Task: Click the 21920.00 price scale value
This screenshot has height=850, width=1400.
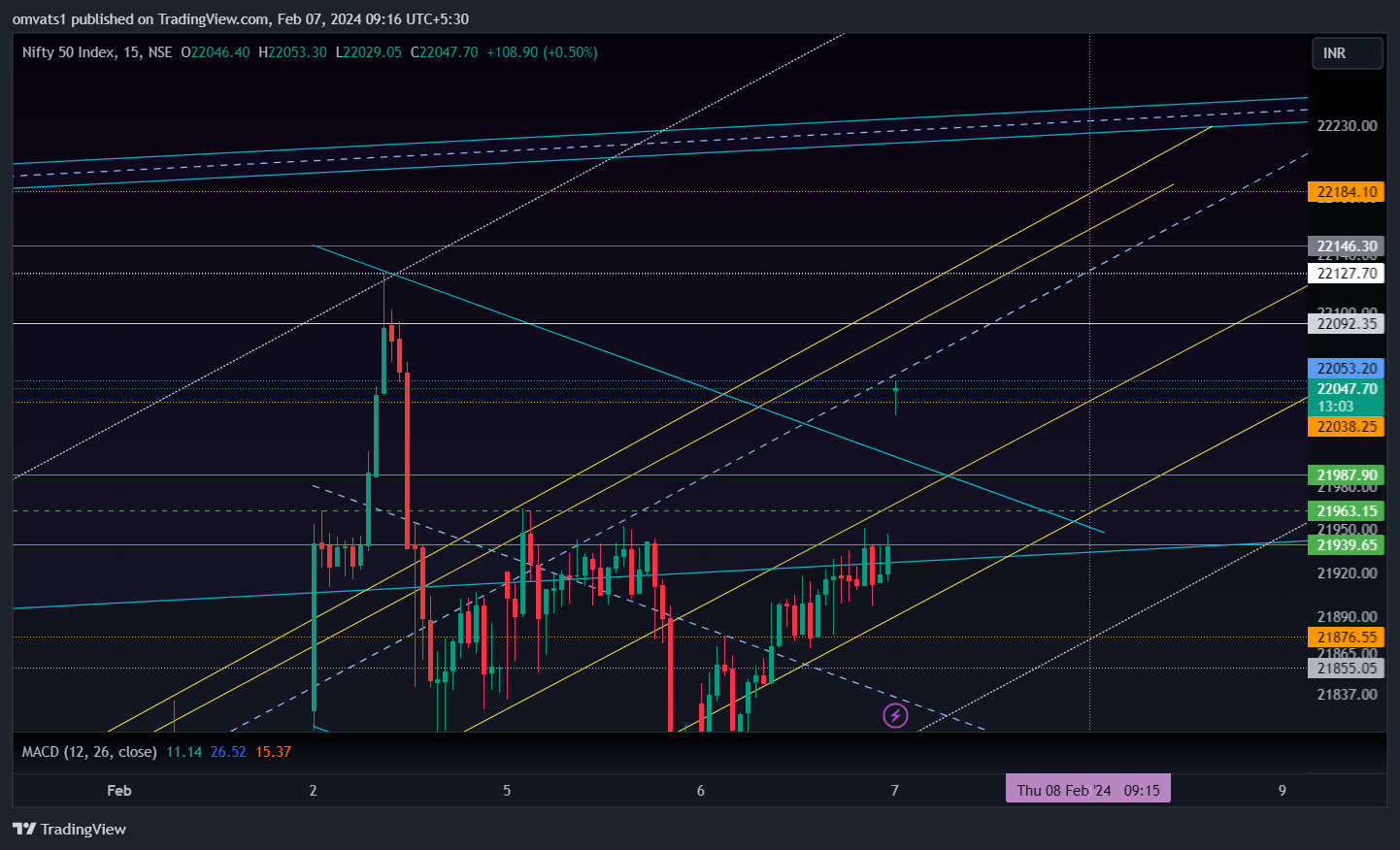Action: tap(1347, 573)
